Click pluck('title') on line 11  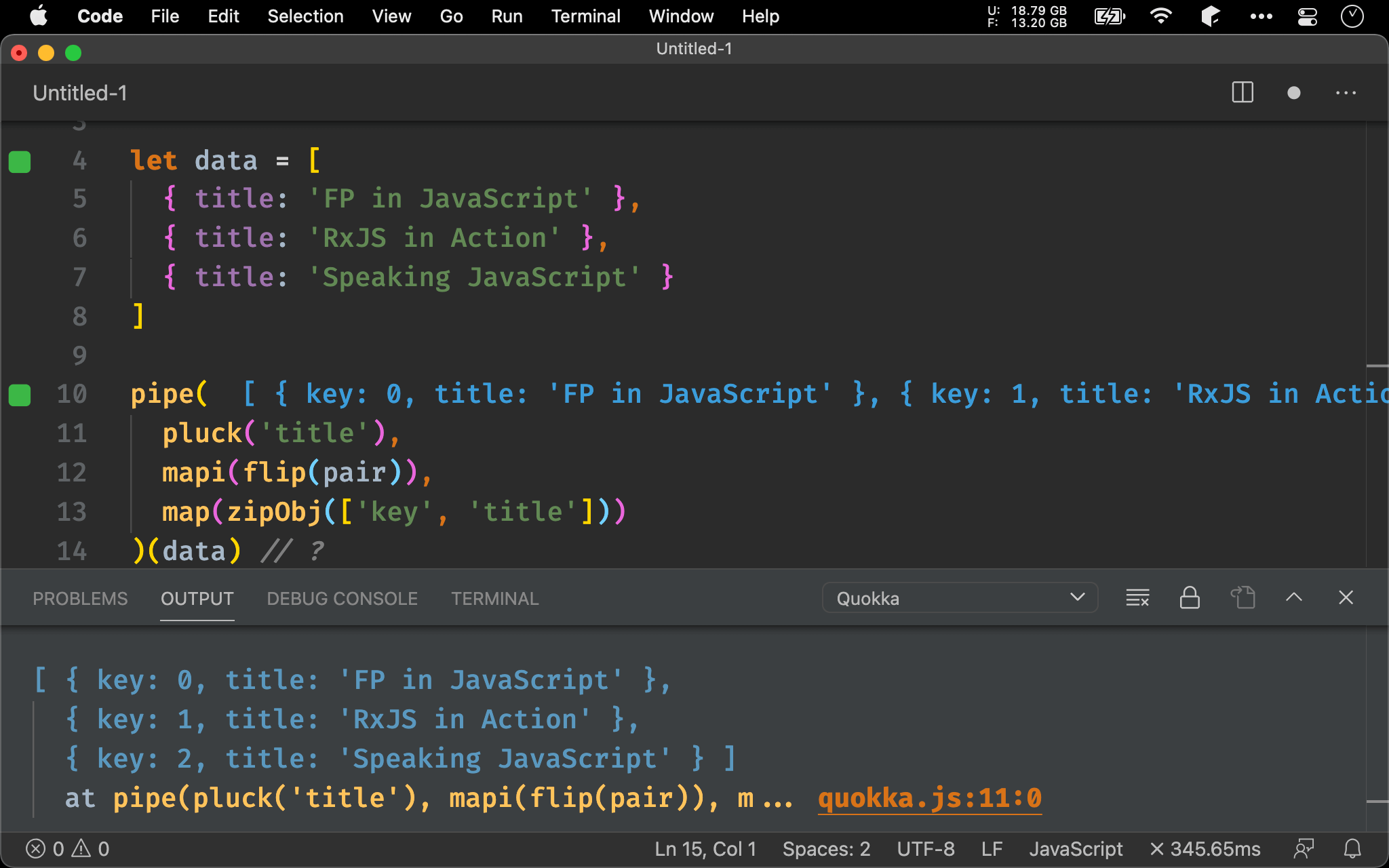275,433
